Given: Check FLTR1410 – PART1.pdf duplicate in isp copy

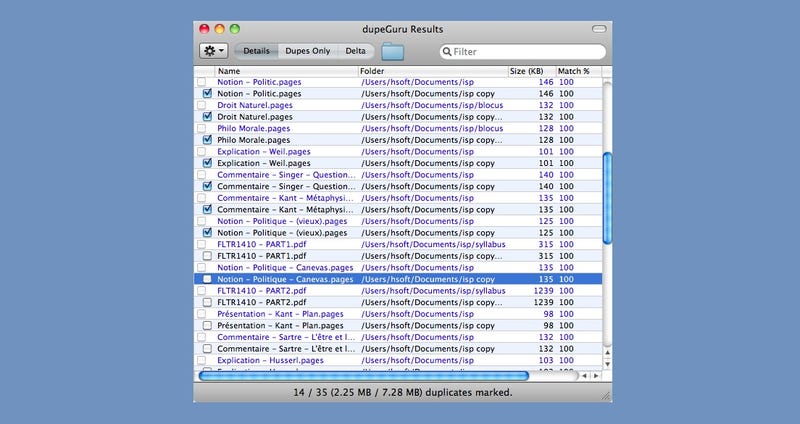Looking at the screenshot, I should (x=207, y=256).
